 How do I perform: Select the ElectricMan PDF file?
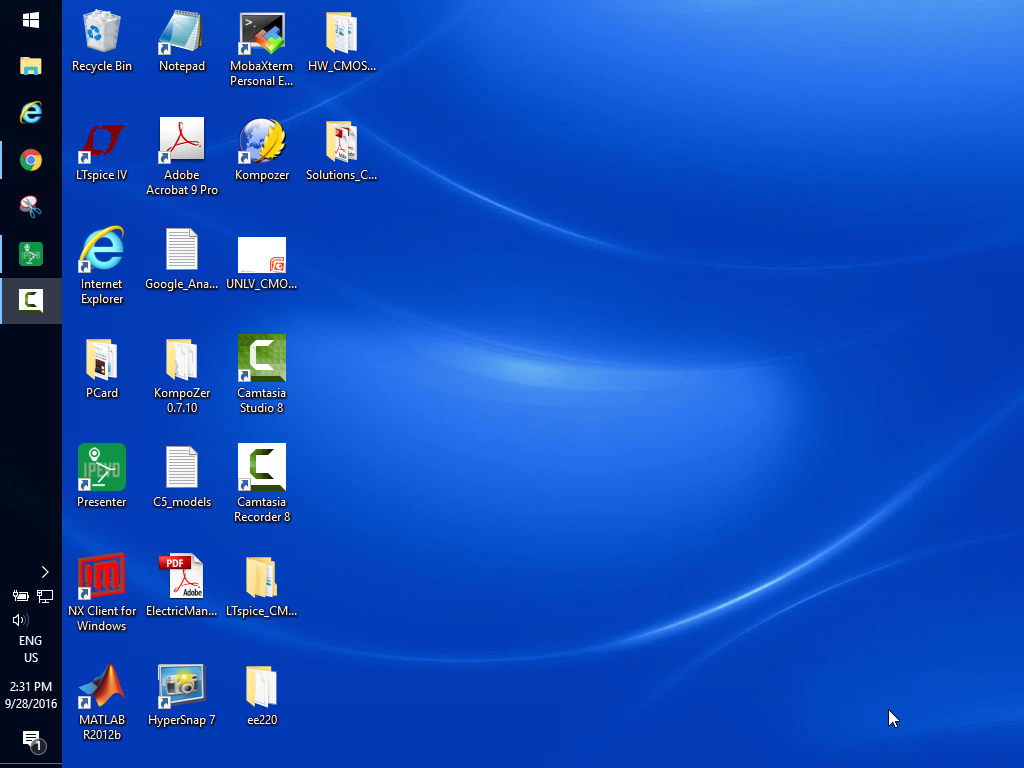pyautogui.click(x=181, y=578)
